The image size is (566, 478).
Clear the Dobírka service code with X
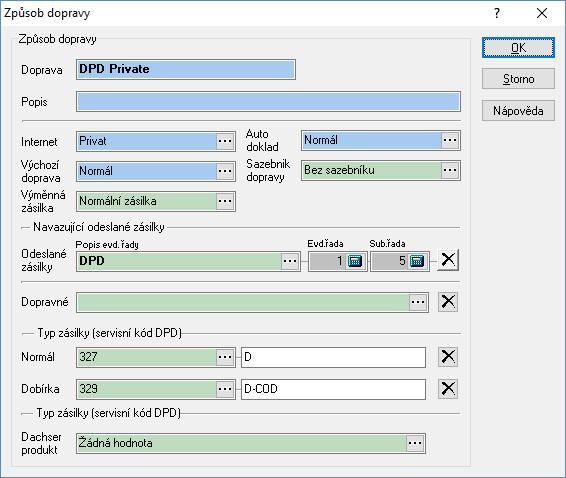click(x=448, y=389)
